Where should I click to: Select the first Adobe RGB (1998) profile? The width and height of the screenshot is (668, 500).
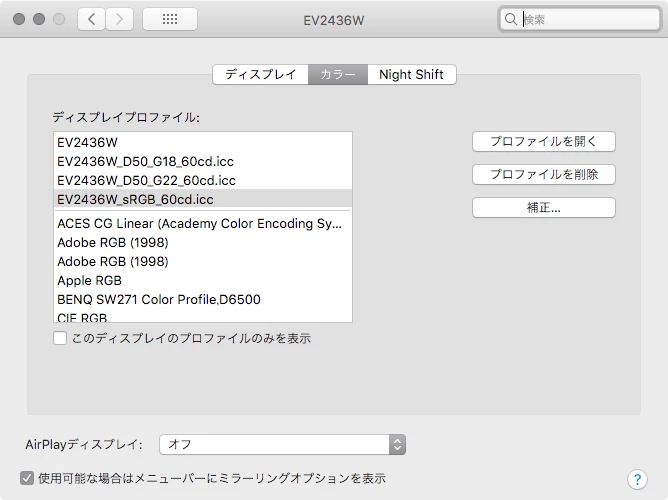coord(203,242)
